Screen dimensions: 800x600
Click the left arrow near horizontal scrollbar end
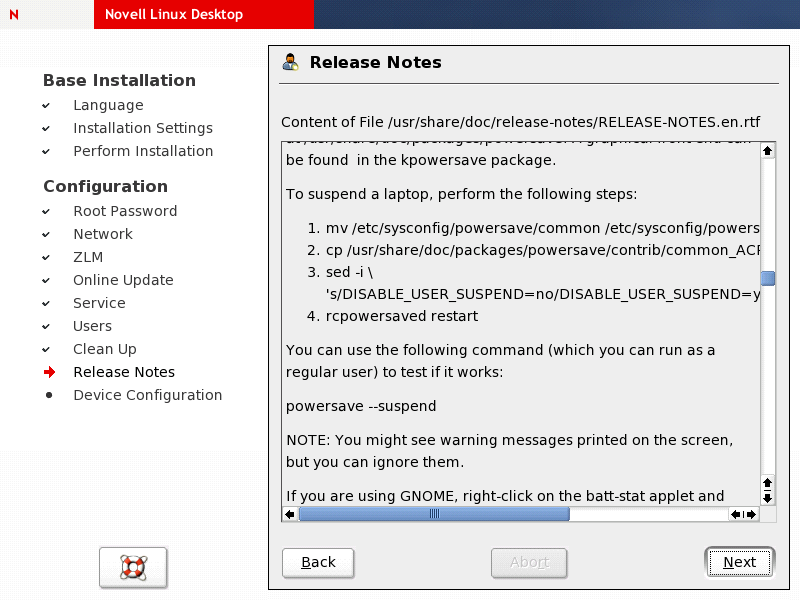pyautogui.click(x=736, y=514)
